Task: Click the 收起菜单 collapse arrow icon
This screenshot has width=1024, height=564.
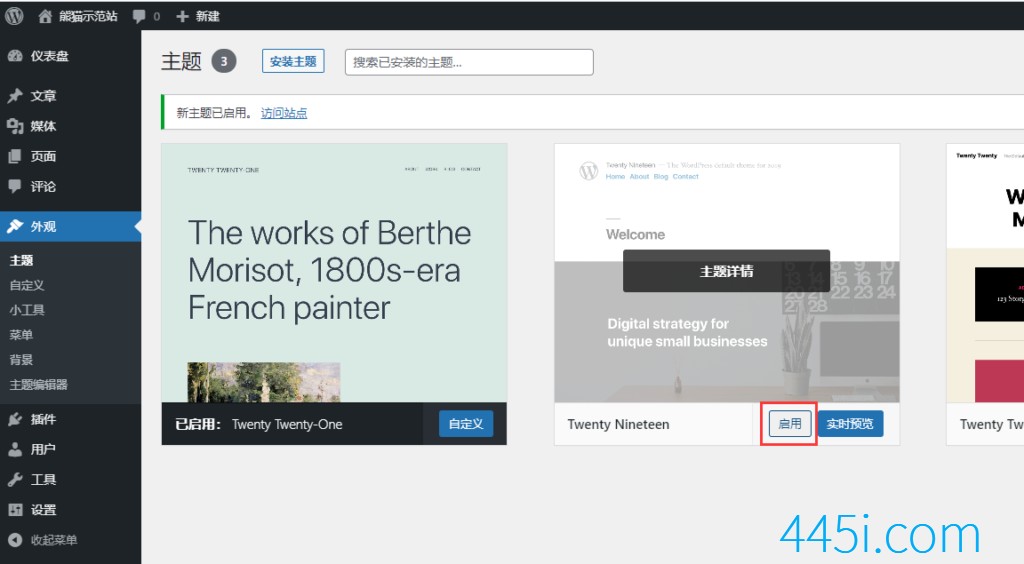Action: [15, 540]
